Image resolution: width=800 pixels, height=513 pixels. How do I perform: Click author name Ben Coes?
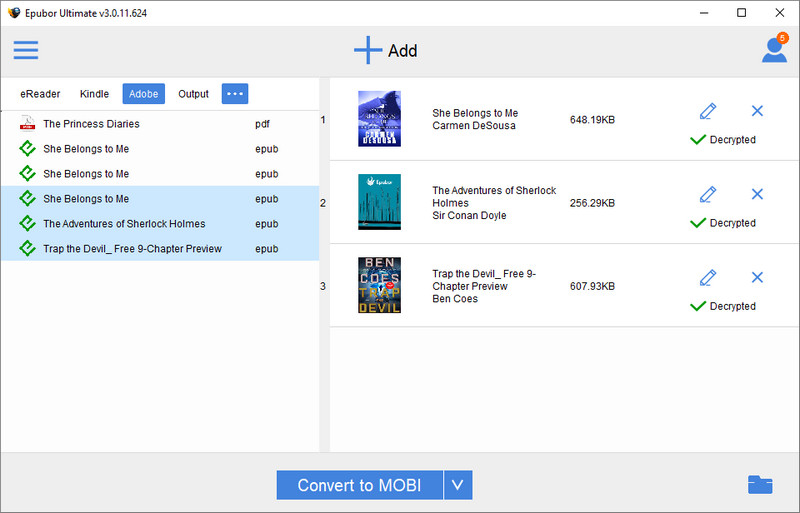(x=455, y=299)
